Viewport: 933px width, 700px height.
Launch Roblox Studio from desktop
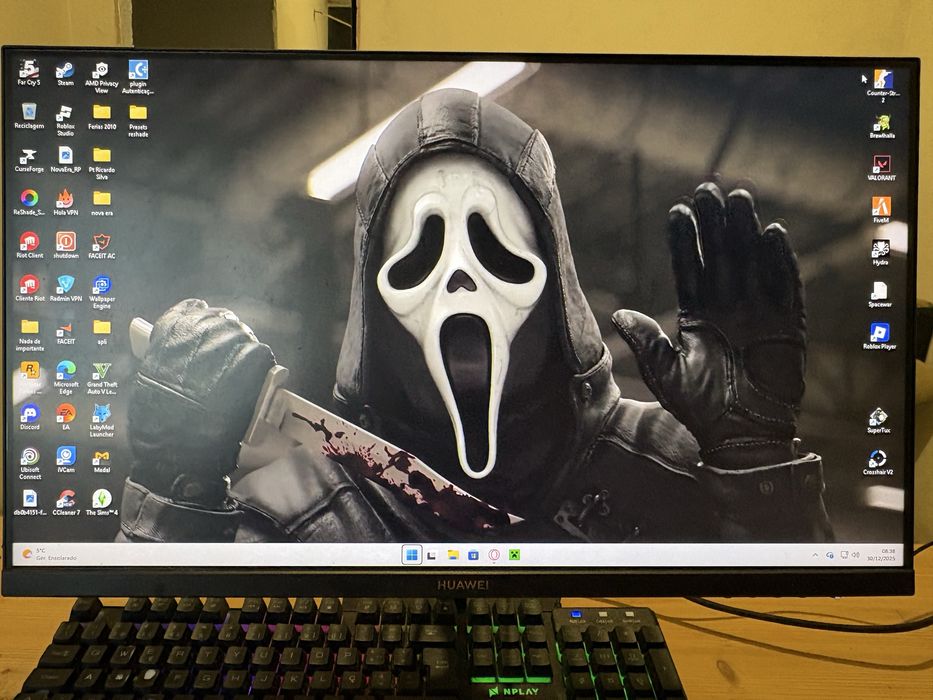coord(65,120)
